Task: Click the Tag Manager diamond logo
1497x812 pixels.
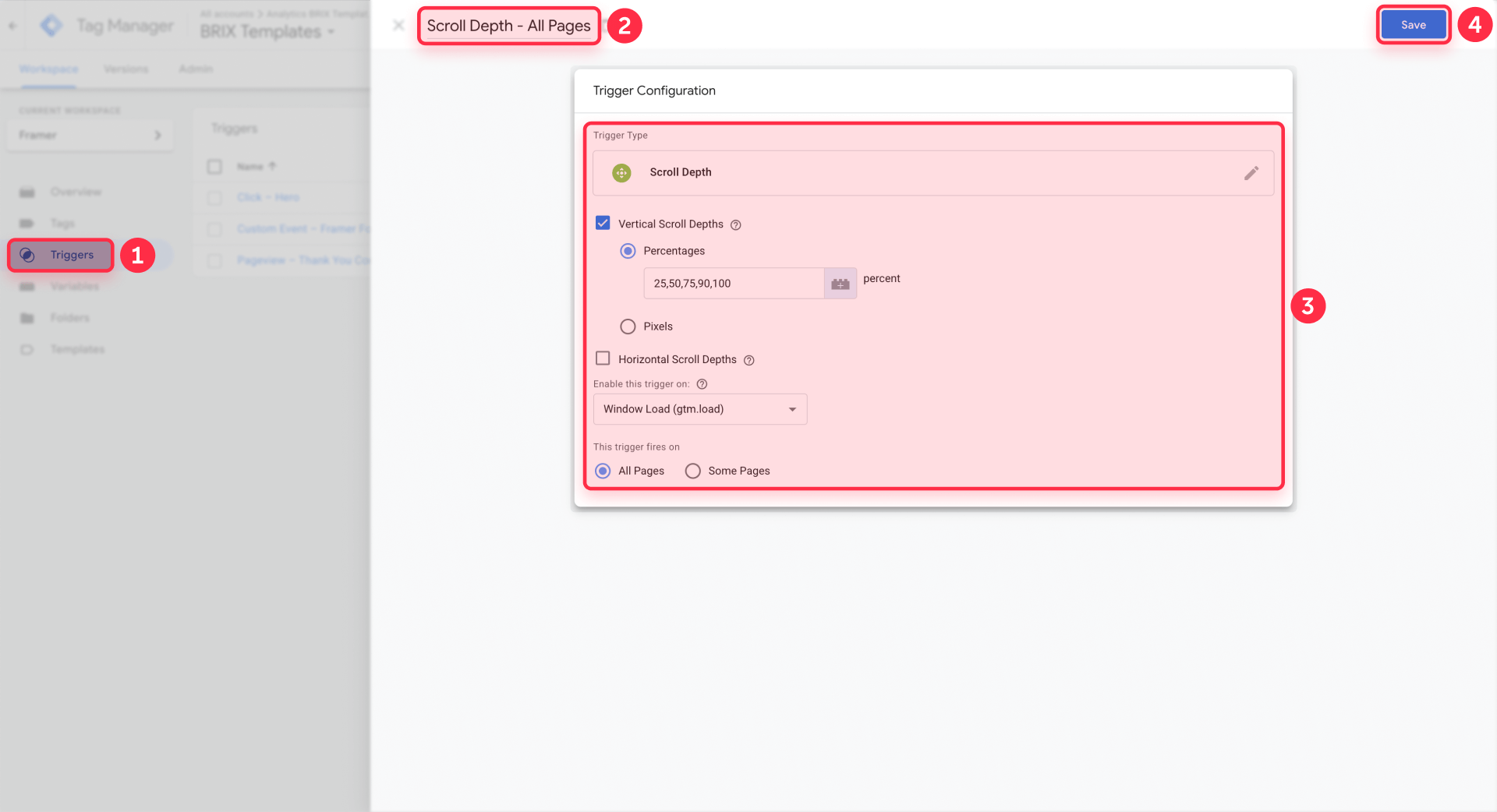Action: pyautogui.click(x=50, y=24)
